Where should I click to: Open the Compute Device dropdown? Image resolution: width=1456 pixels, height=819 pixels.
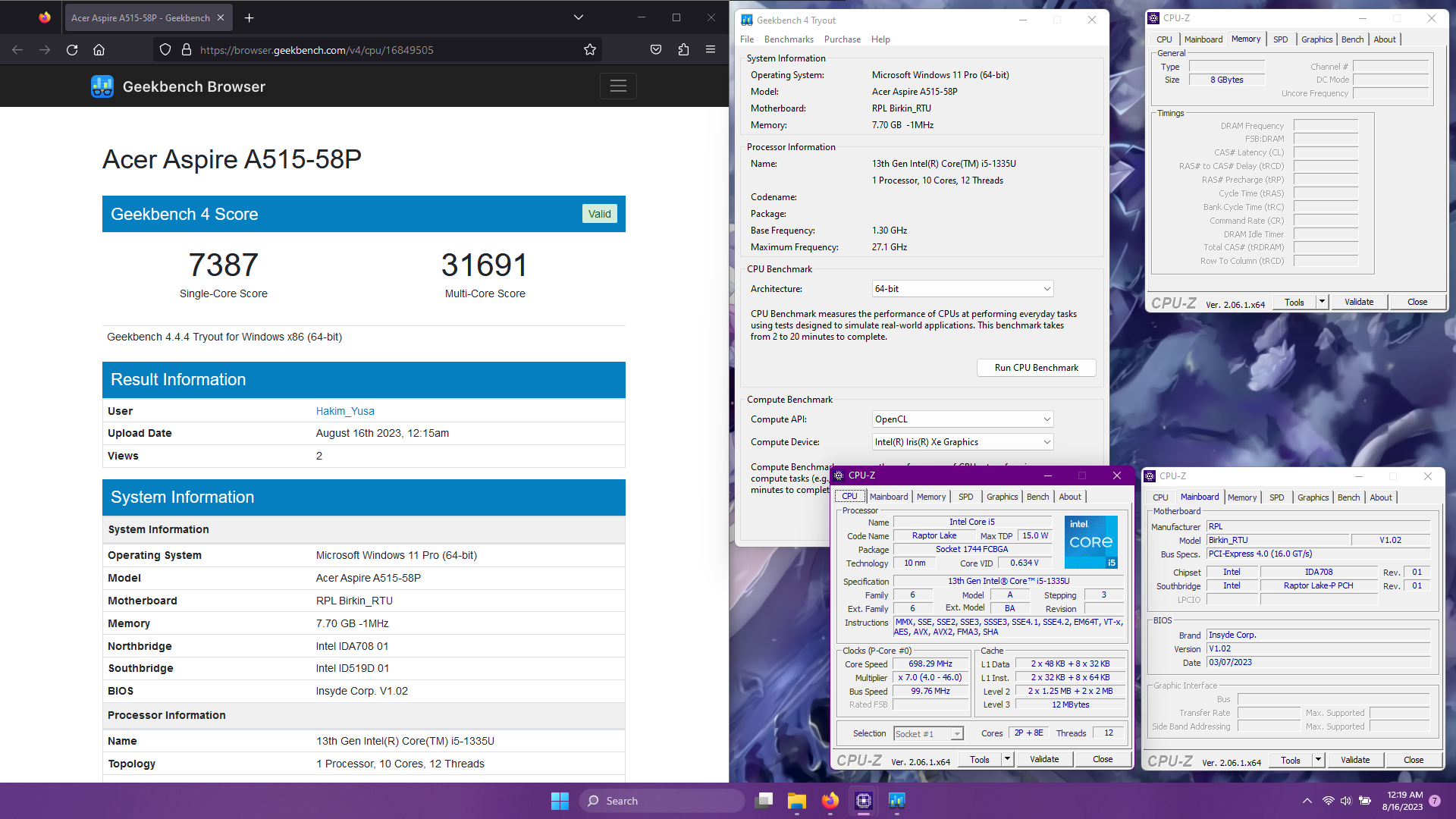click(x=962, y=442)
